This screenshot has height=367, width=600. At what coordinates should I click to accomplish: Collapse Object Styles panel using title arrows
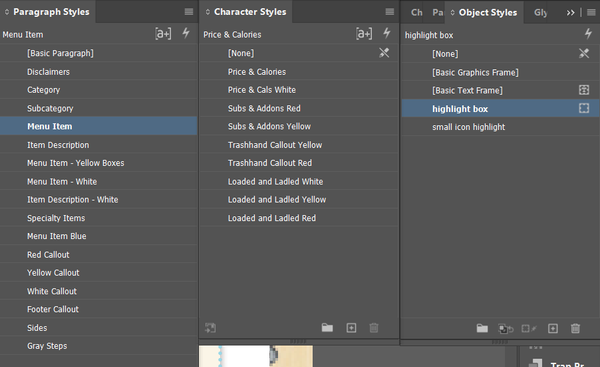tap(453, 13)
